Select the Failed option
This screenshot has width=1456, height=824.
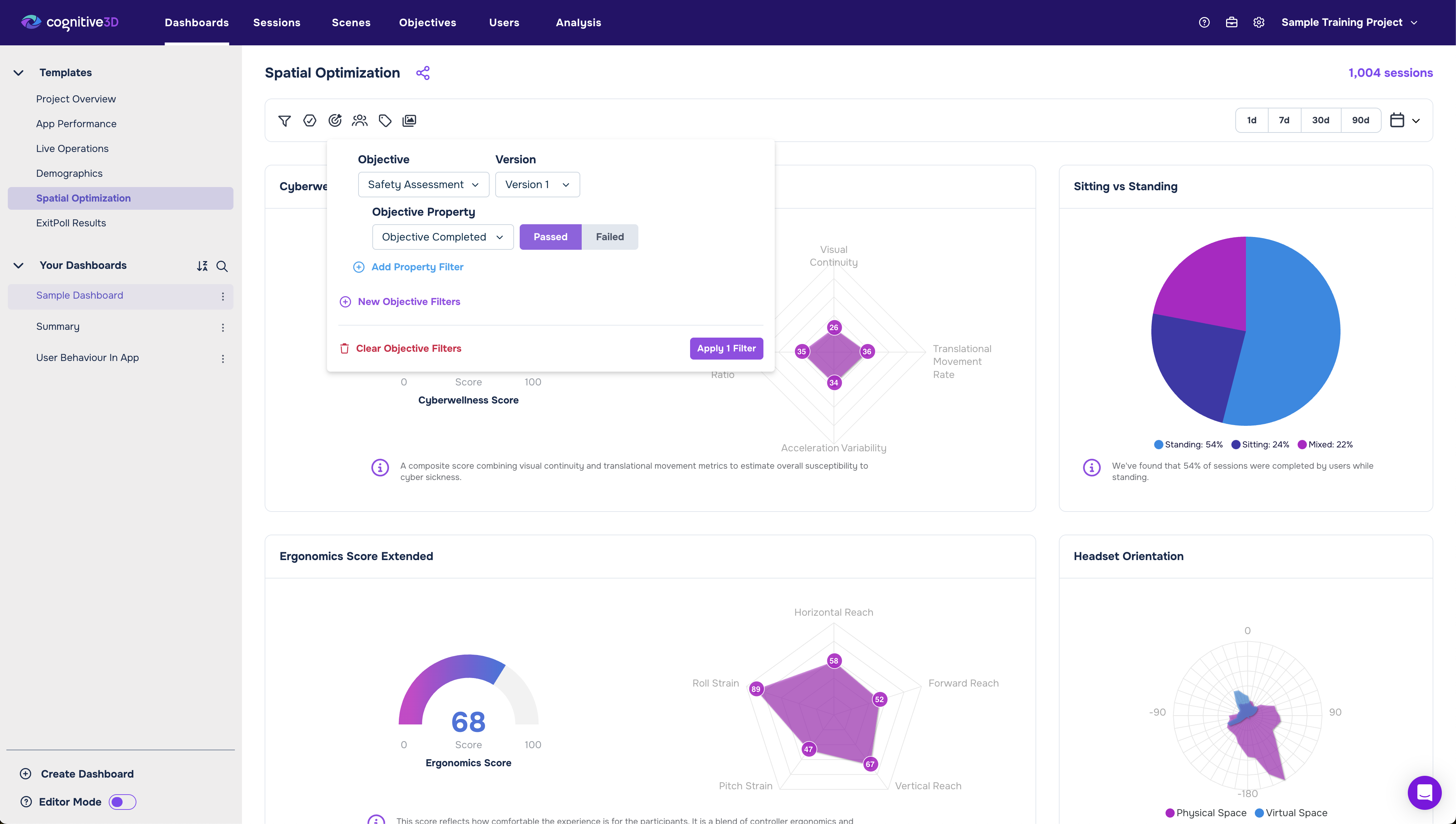(x=609, y=237)
